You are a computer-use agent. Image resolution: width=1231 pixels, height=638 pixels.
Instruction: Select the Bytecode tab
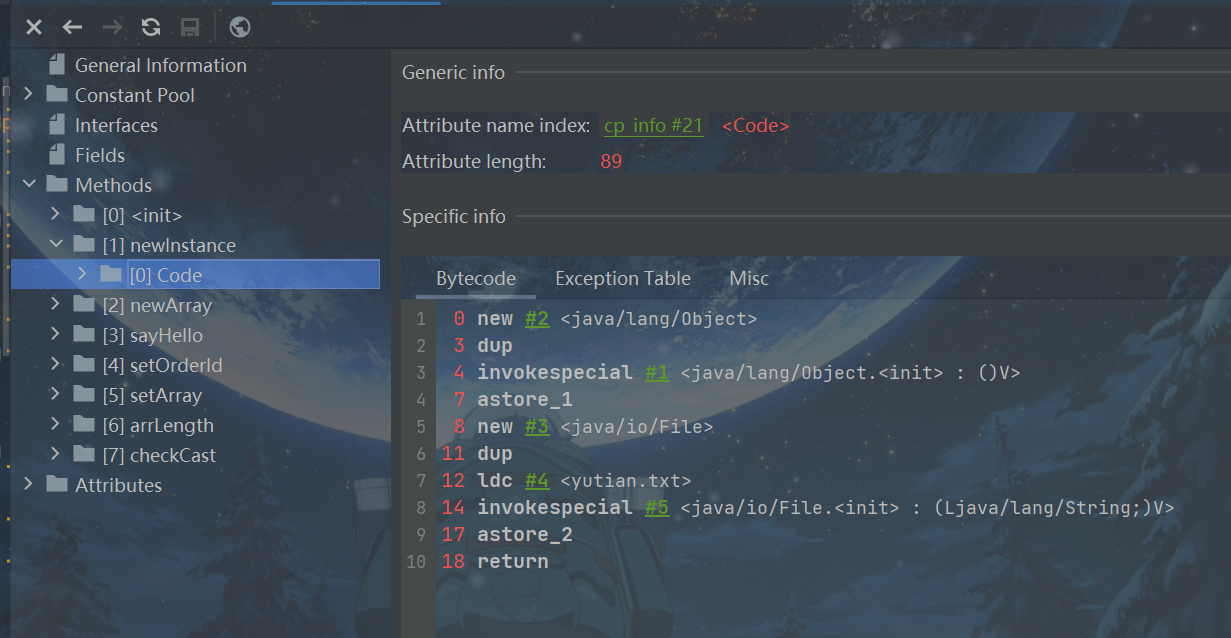pos(476,279)
